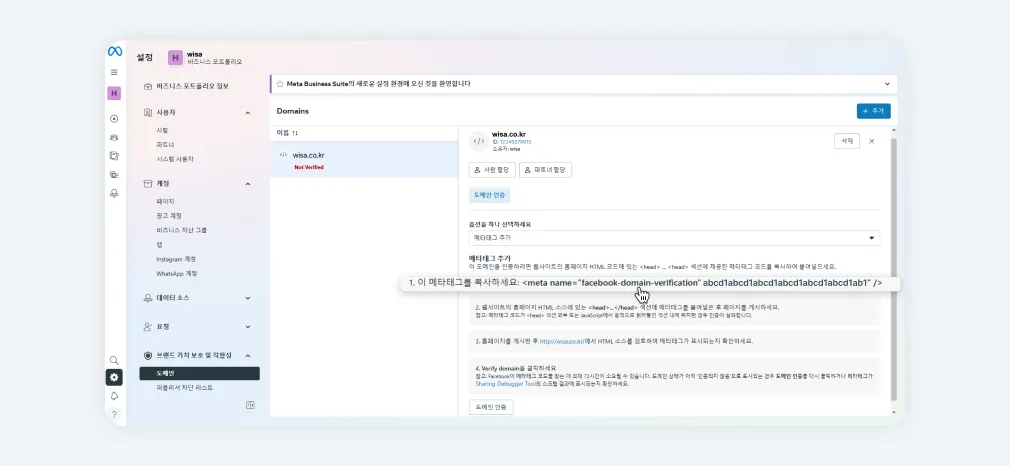Click the purple H portfolio avatar beside wisa
The width and height of the screenshot is (1010, 466).
175,57
